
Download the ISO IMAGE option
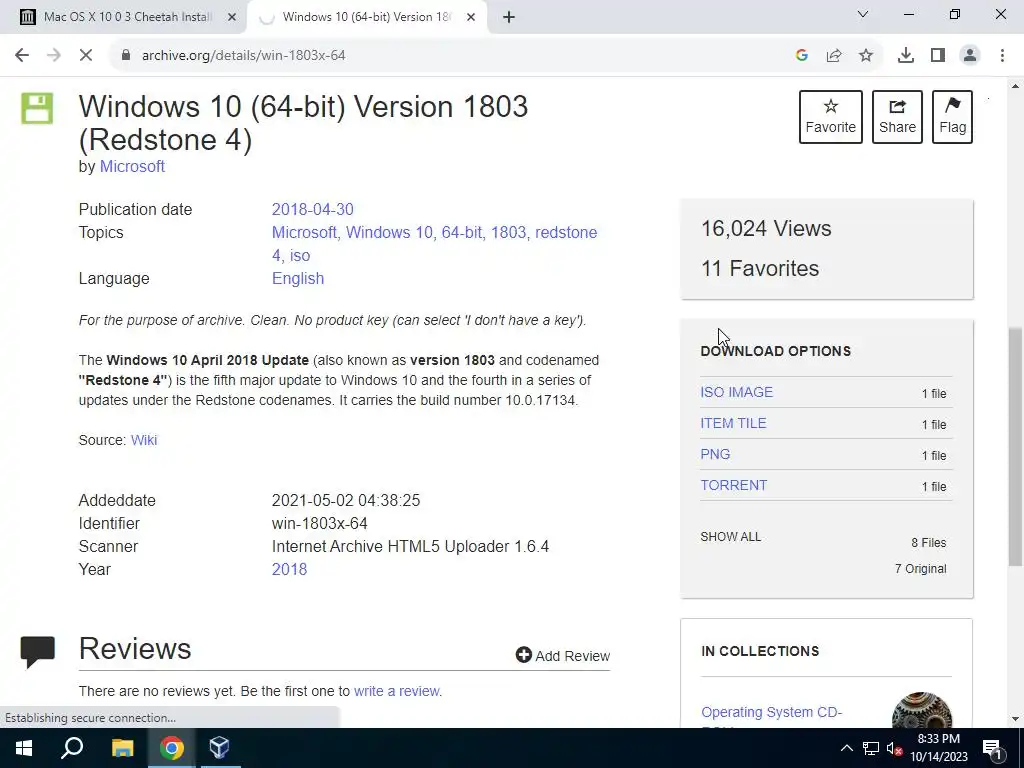point(737,392)
